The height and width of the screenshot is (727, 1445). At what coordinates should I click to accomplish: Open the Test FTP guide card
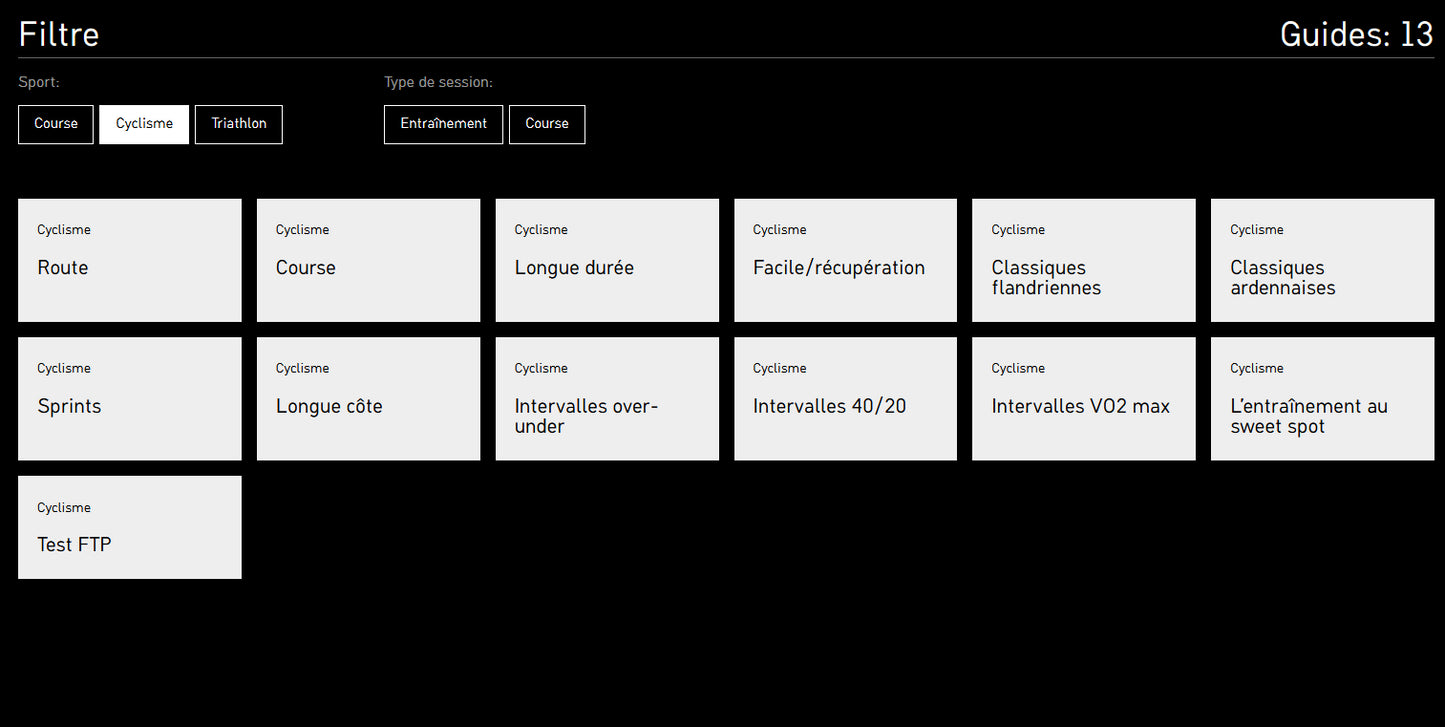tap(130, 527)
